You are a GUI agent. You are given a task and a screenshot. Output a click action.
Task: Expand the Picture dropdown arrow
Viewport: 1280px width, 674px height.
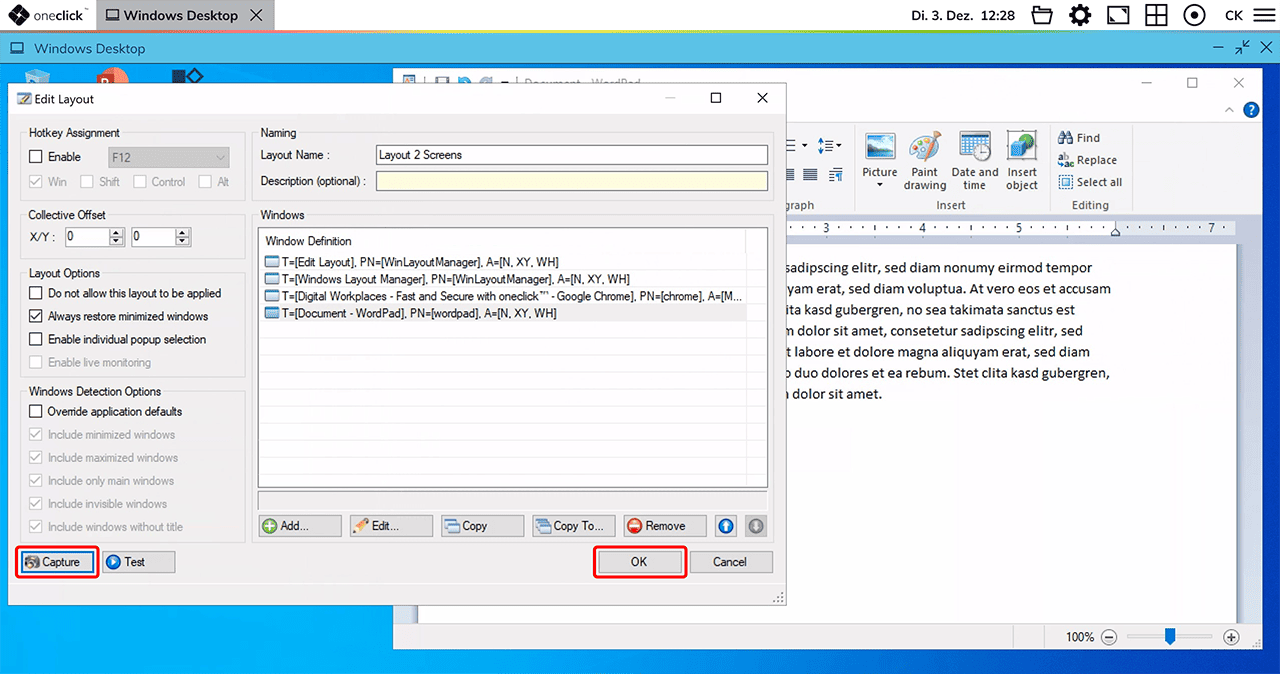click(x=879, y=185)
